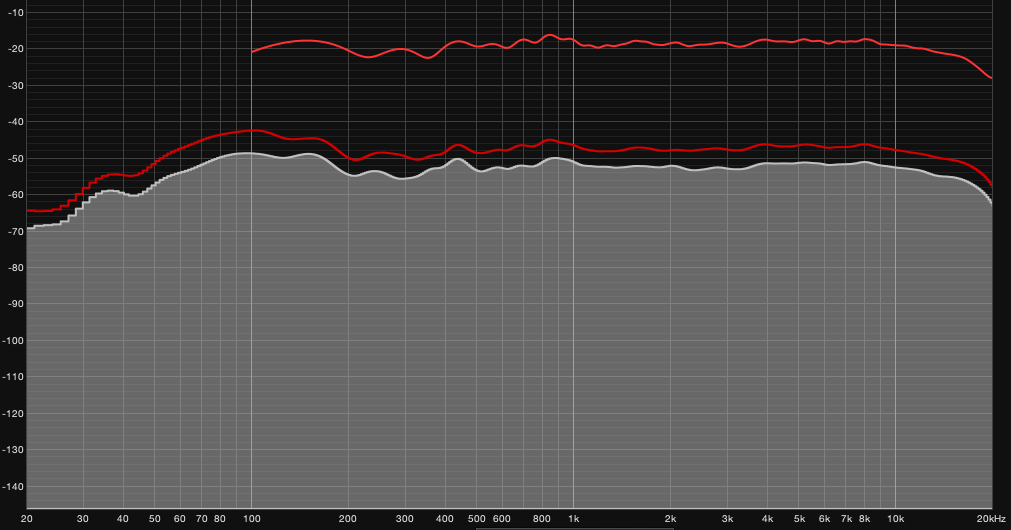Image resolution: width=1011 pixels, height=530 pixels.
Task: Click the 7k frequency axis label
Action: [x=847, y=518]
